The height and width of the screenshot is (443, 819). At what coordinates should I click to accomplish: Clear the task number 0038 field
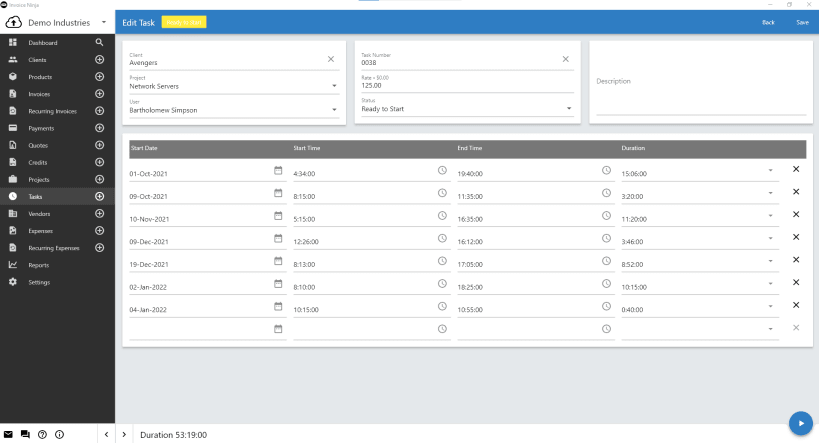[x=565, y=59]
